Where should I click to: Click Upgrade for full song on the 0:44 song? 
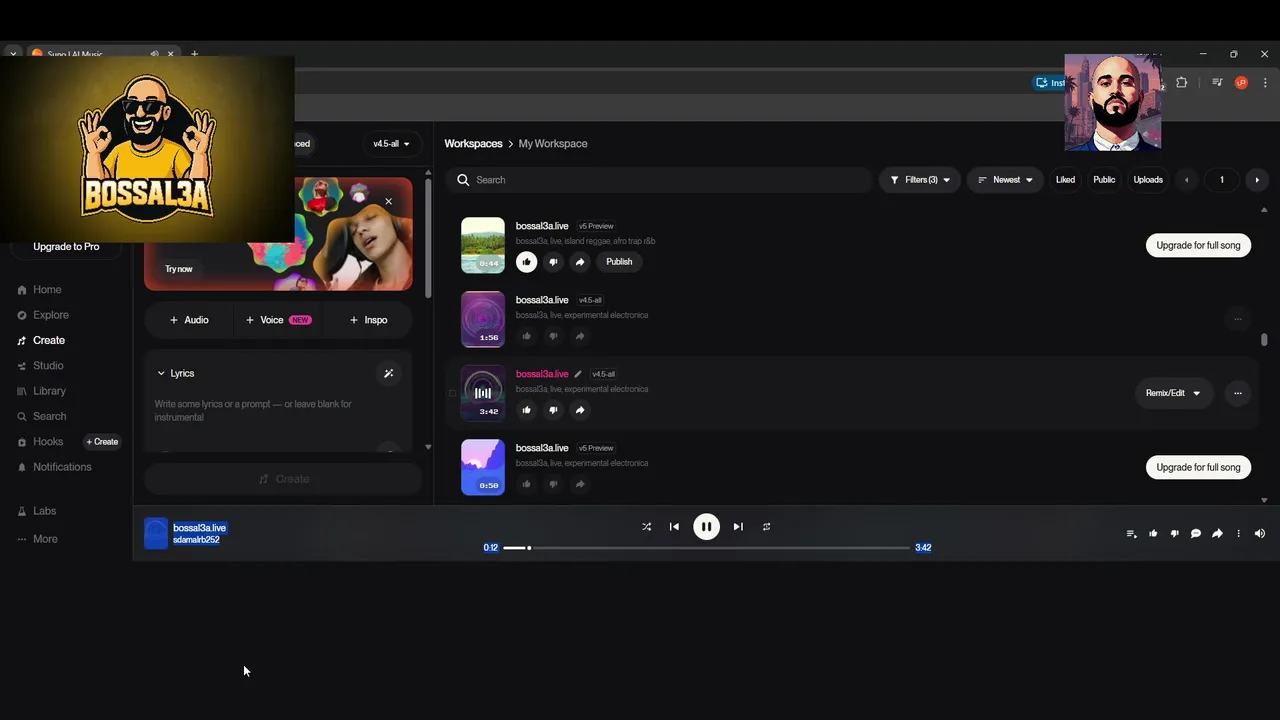pyautogui.click(x=1198, y=245)
